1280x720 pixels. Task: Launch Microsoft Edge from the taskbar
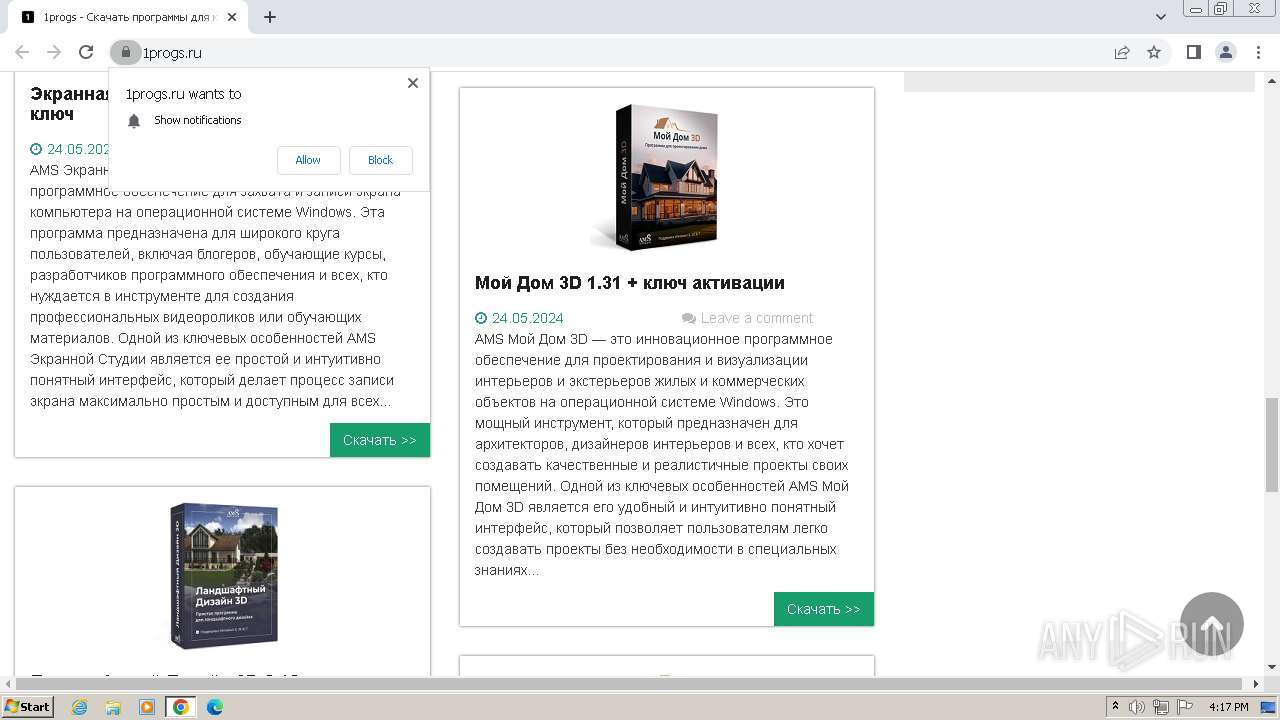(214, 707)
